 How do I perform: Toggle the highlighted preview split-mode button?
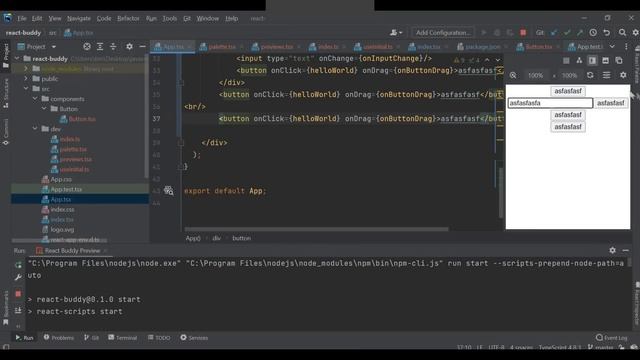[592, 61]
